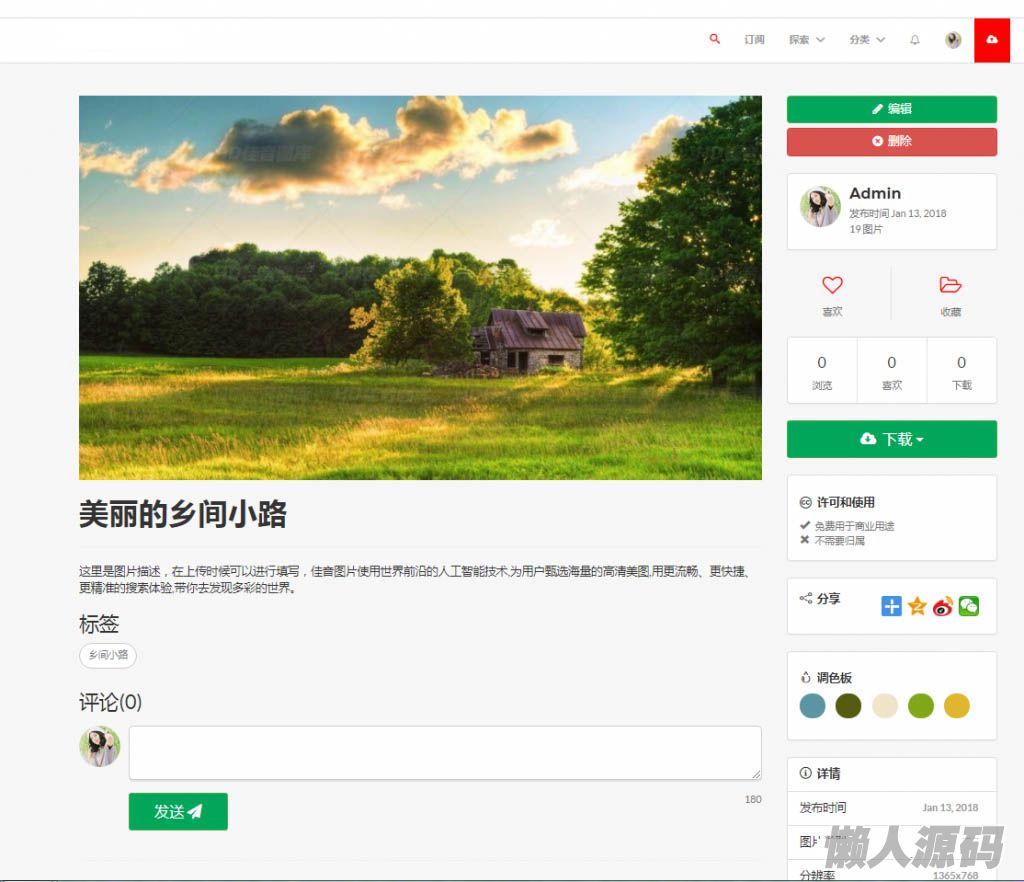The image size is (1024, 882).
Task: Click Admin's profile avatar in sidebar
Action: point(820,206)
